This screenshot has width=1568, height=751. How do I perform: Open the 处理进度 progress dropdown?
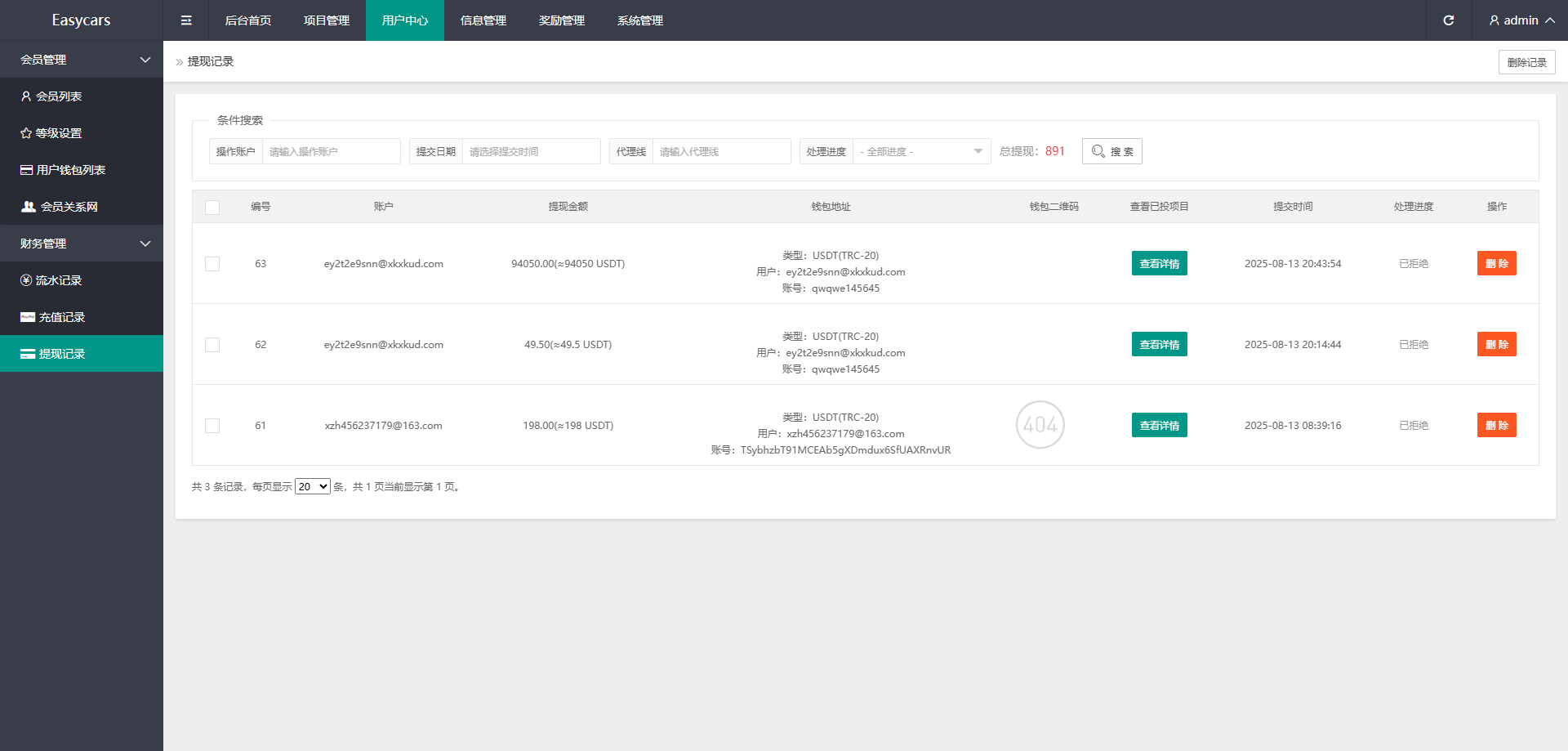pyautogui.click(x=920, y=152)
